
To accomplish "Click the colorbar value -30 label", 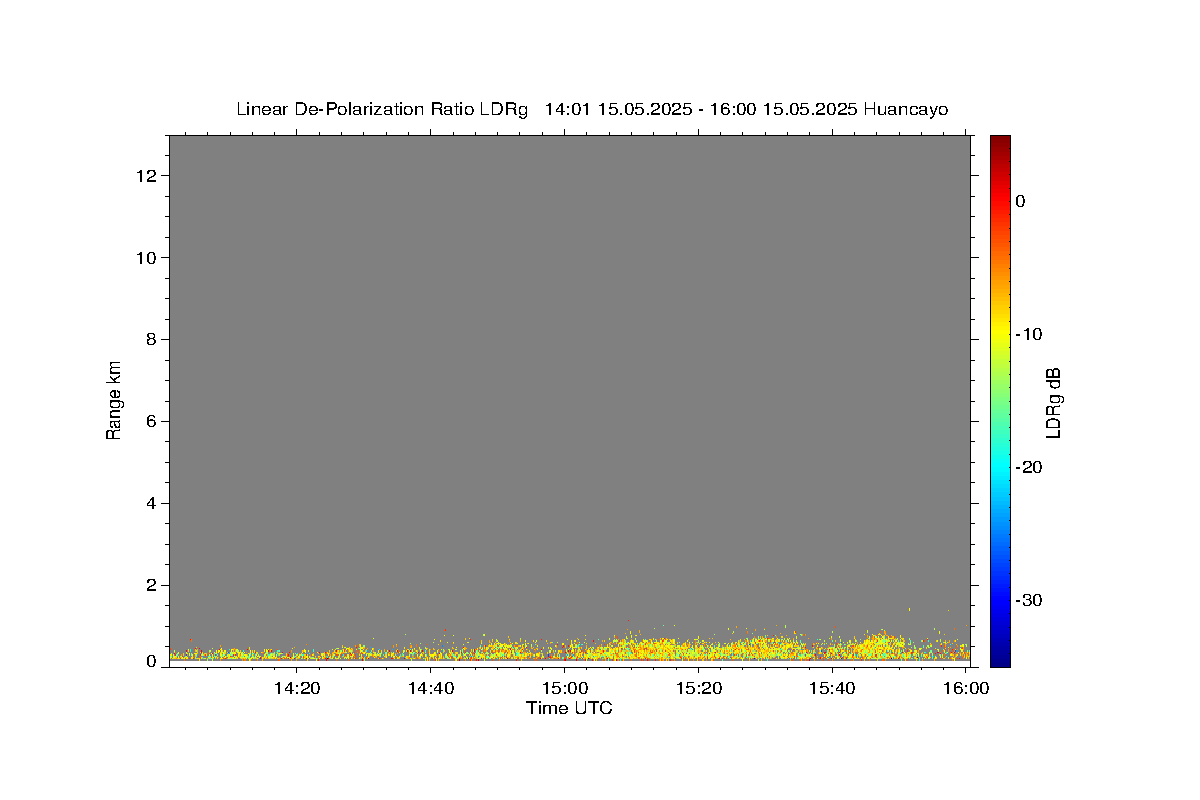I will pyautogui.click(x=1029, y=600).
